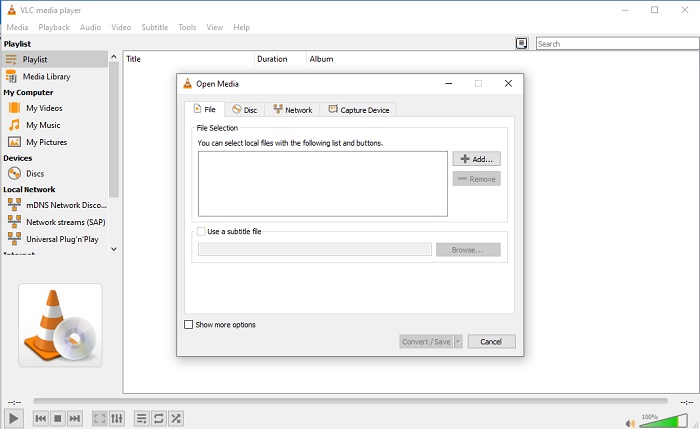Change playlist view mode icon beside Search
The width and height of the screenshot is (700, 429).
pos(521,43)
